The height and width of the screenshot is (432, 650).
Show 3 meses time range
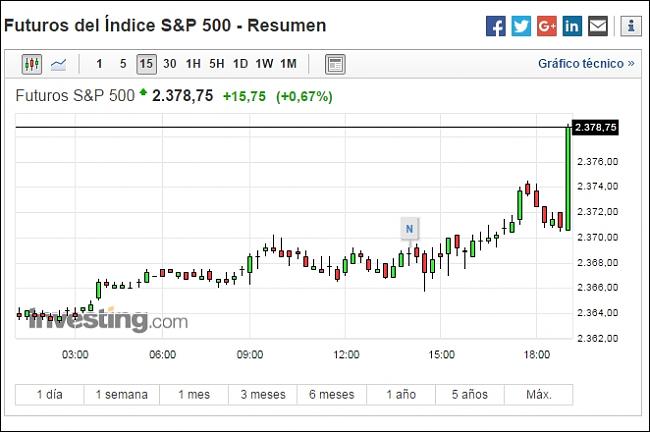tap(263, 395)
